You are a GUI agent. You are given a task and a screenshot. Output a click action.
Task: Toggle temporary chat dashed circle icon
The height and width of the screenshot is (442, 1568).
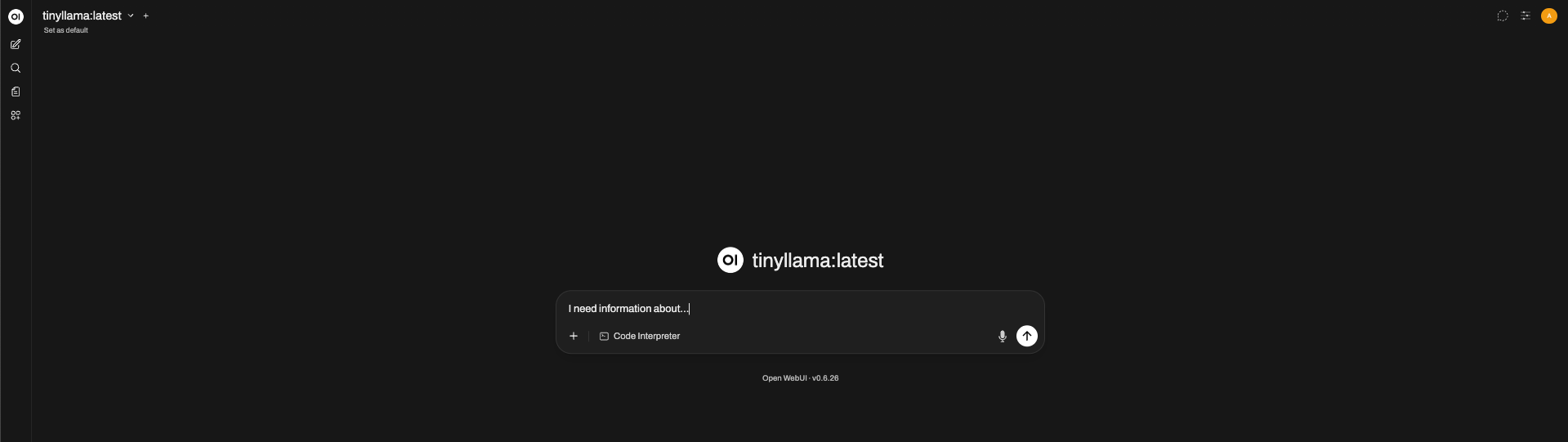1502,16
